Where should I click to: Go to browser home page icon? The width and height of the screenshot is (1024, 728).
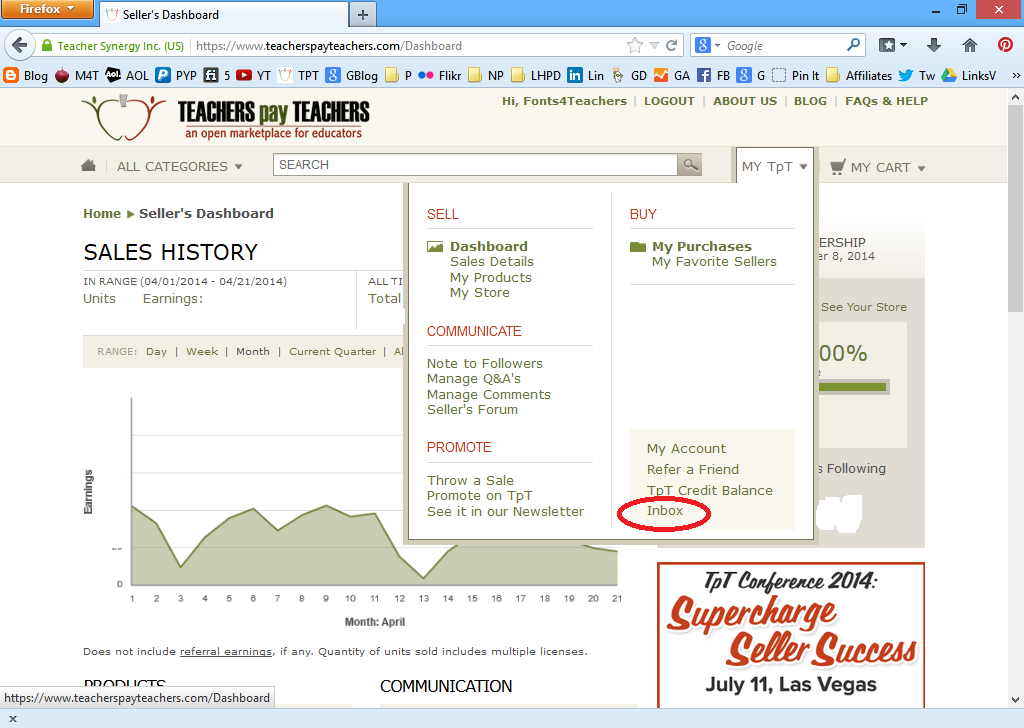(970, 45)
